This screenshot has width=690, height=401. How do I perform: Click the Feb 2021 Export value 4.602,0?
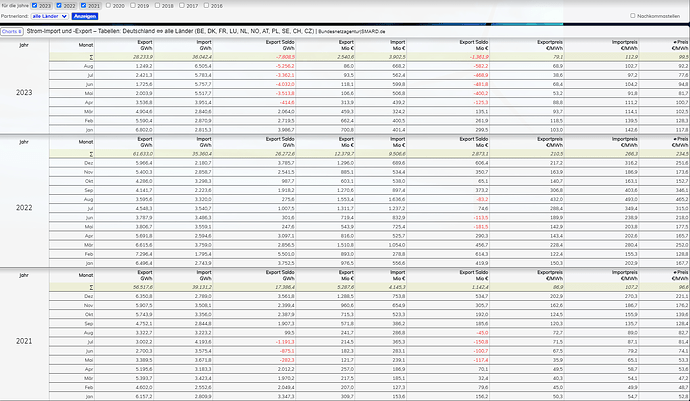[144, 387]
